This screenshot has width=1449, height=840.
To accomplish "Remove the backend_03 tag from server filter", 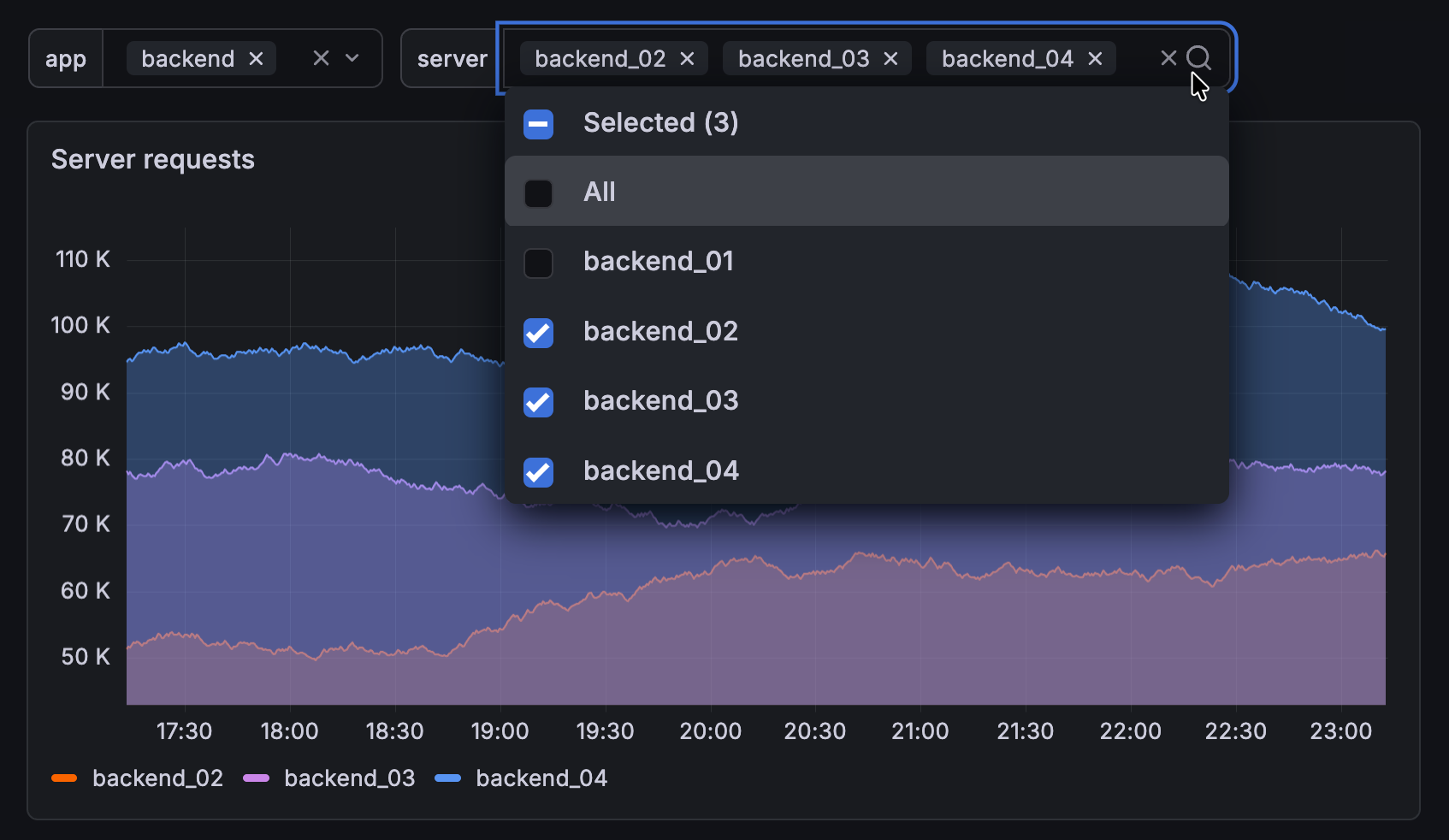I will 890,58.
